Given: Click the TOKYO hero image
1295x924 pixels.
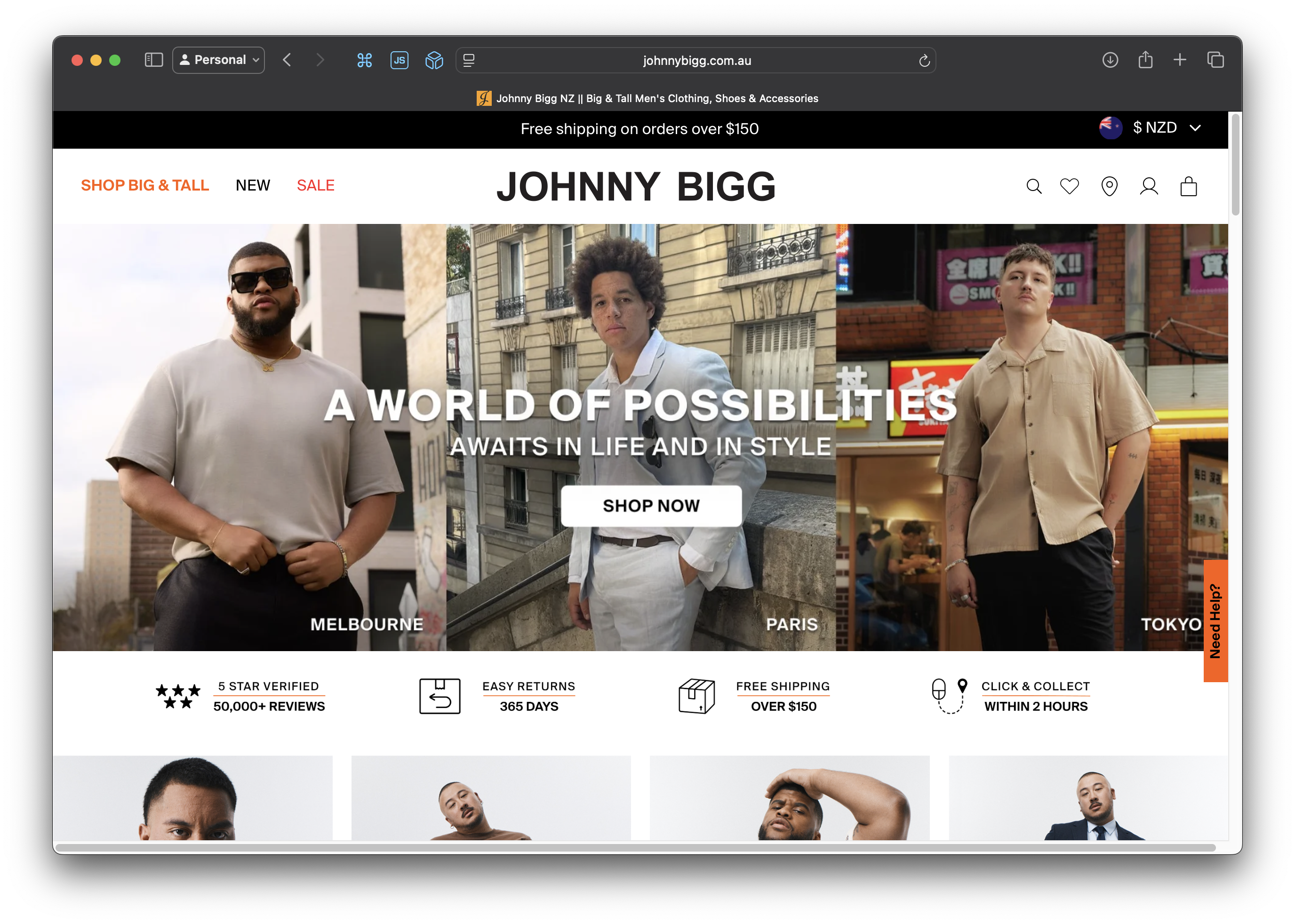Looking at the screenshot, I should pyautogui.click(x=1031, y=437).
